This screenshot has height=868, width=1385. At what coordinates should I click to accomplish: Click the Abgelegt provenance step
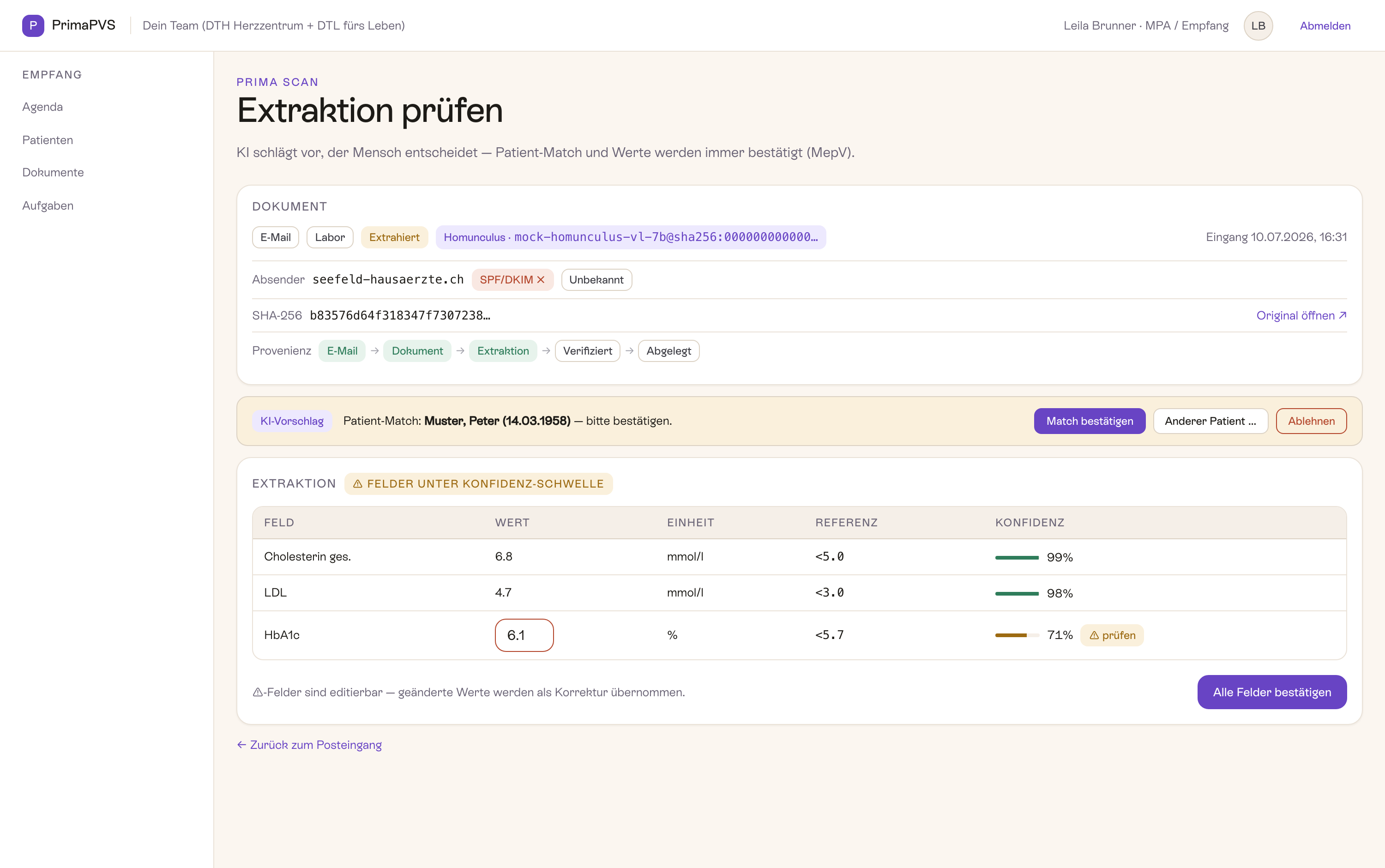(668, 351)
